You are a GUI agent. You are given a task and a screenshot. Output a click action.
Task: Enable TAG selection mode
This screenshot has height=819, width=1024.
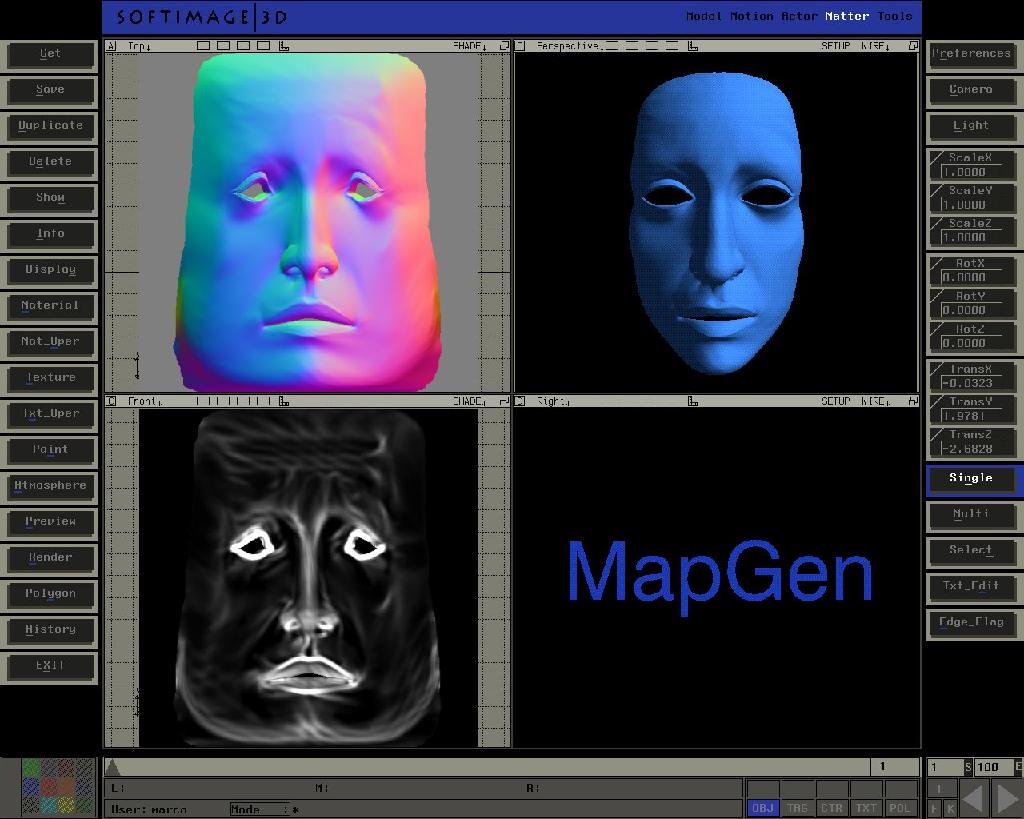click(797, 808)
